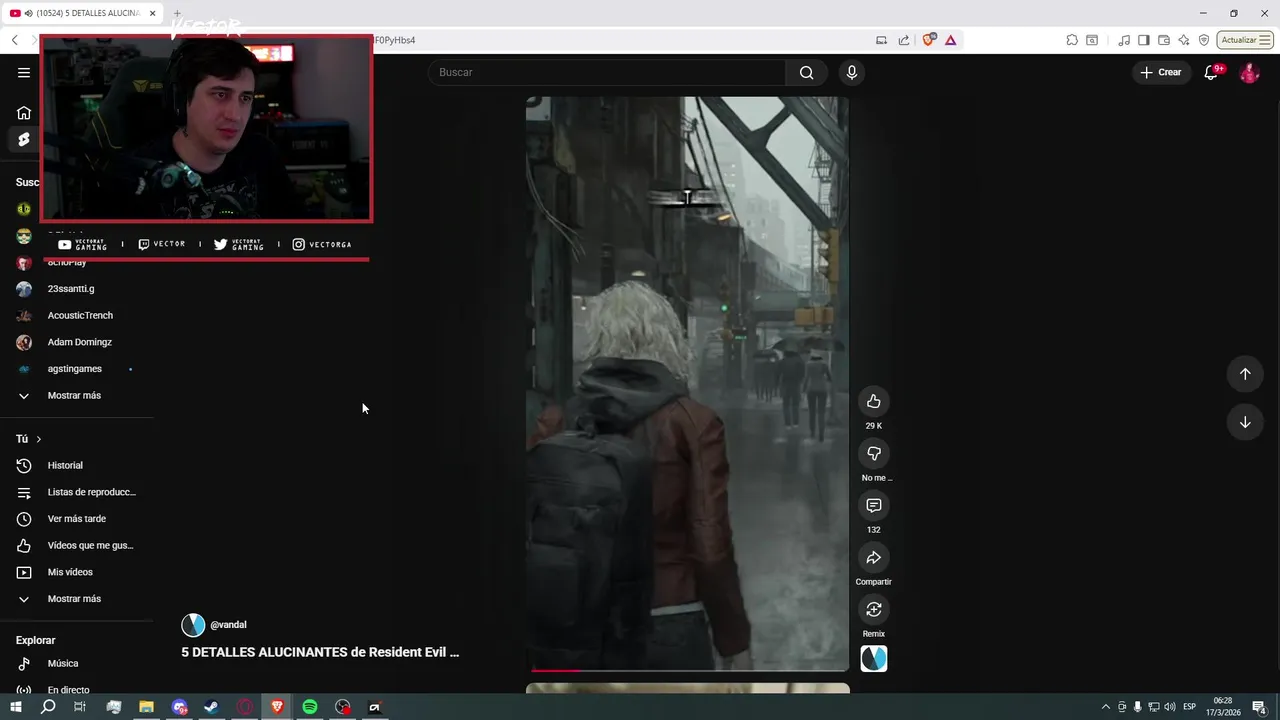Click the browser back arrow
This screenshot has height=720, width=1280.
14,40
